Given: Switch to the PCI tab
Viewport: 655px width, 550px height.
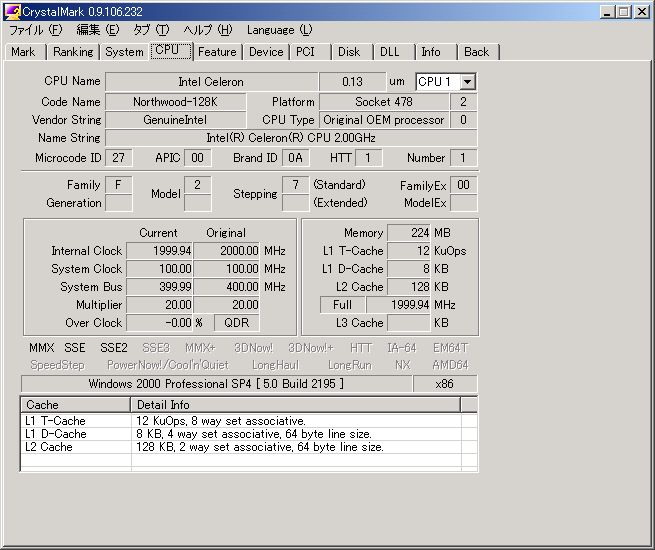Looking at the screenshot, I should (310, 52).
